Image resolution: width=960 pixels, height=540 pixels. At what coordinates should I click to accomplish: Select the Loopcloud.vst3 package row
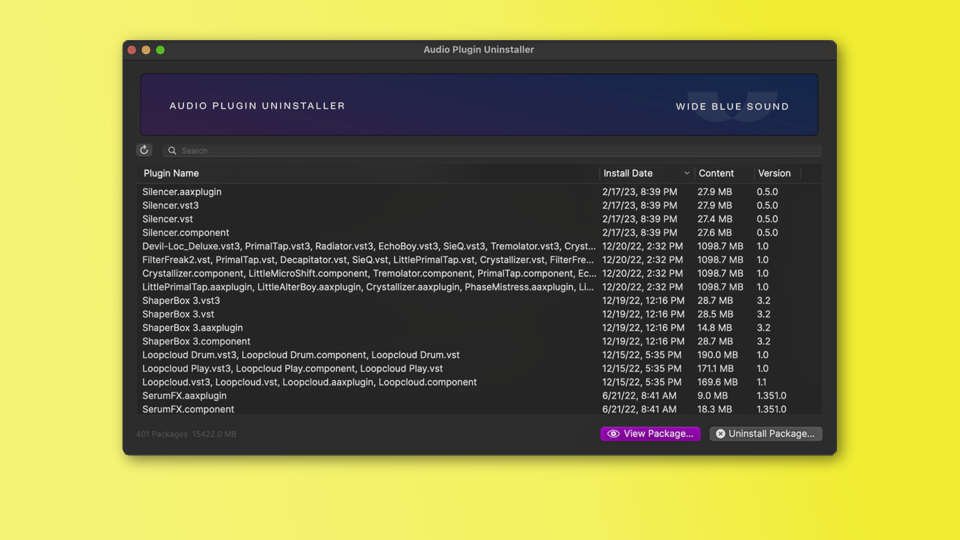pyautogui.click(x=479, y=382)
